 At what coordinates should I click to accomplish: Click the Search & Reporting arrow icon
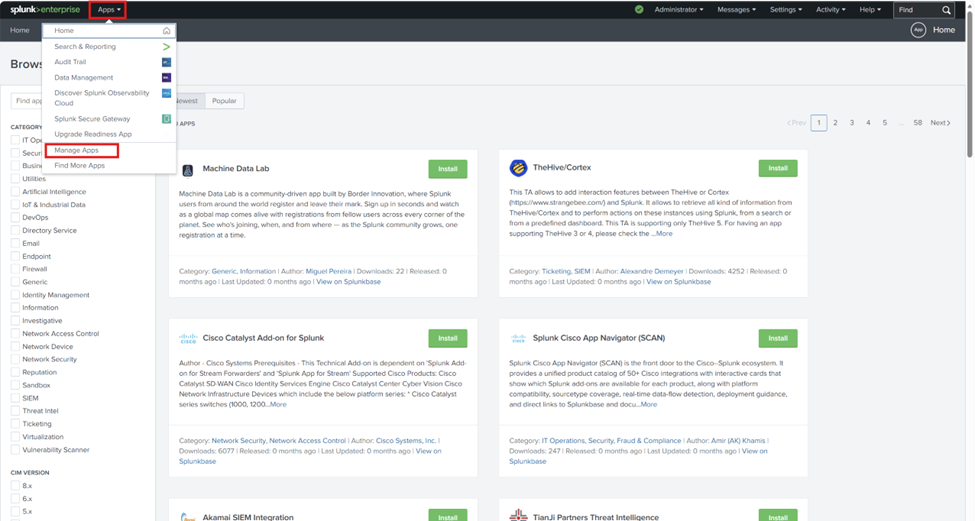coord(166,47)
